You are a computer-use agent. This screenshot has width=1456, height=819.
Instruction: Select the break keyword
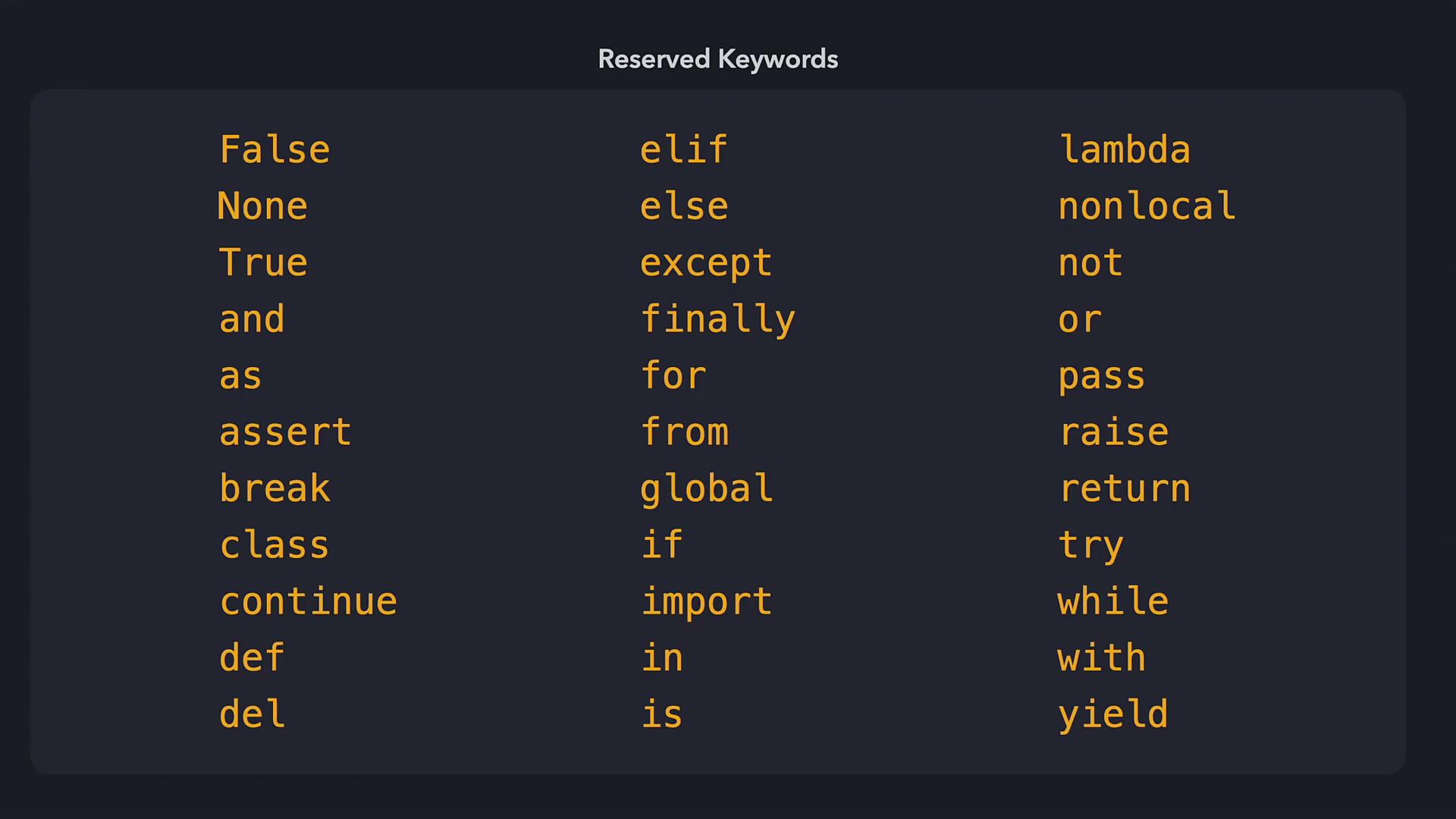275,488
